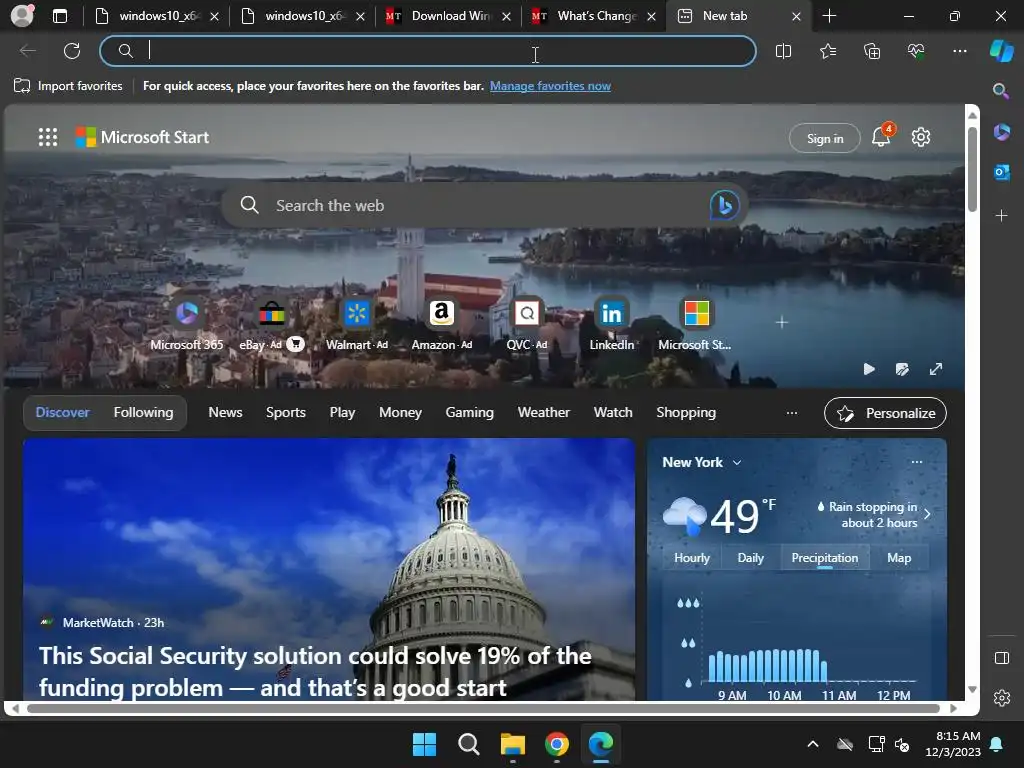Open the Favorites star icon

827,51
